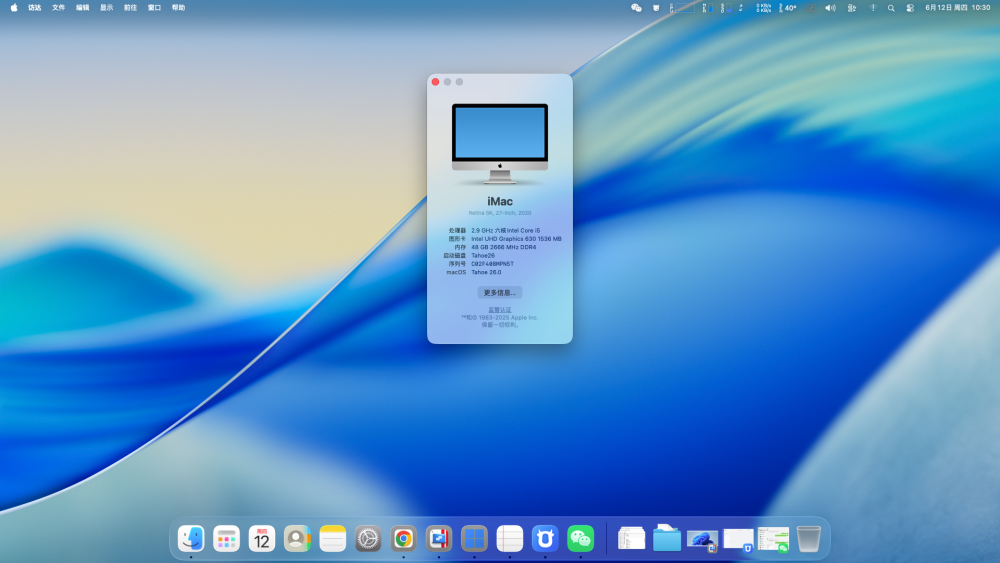Click the Retina 5K, 27-inch, 2020 subtitle
The image size is (1000, 563).
(500, 213)
